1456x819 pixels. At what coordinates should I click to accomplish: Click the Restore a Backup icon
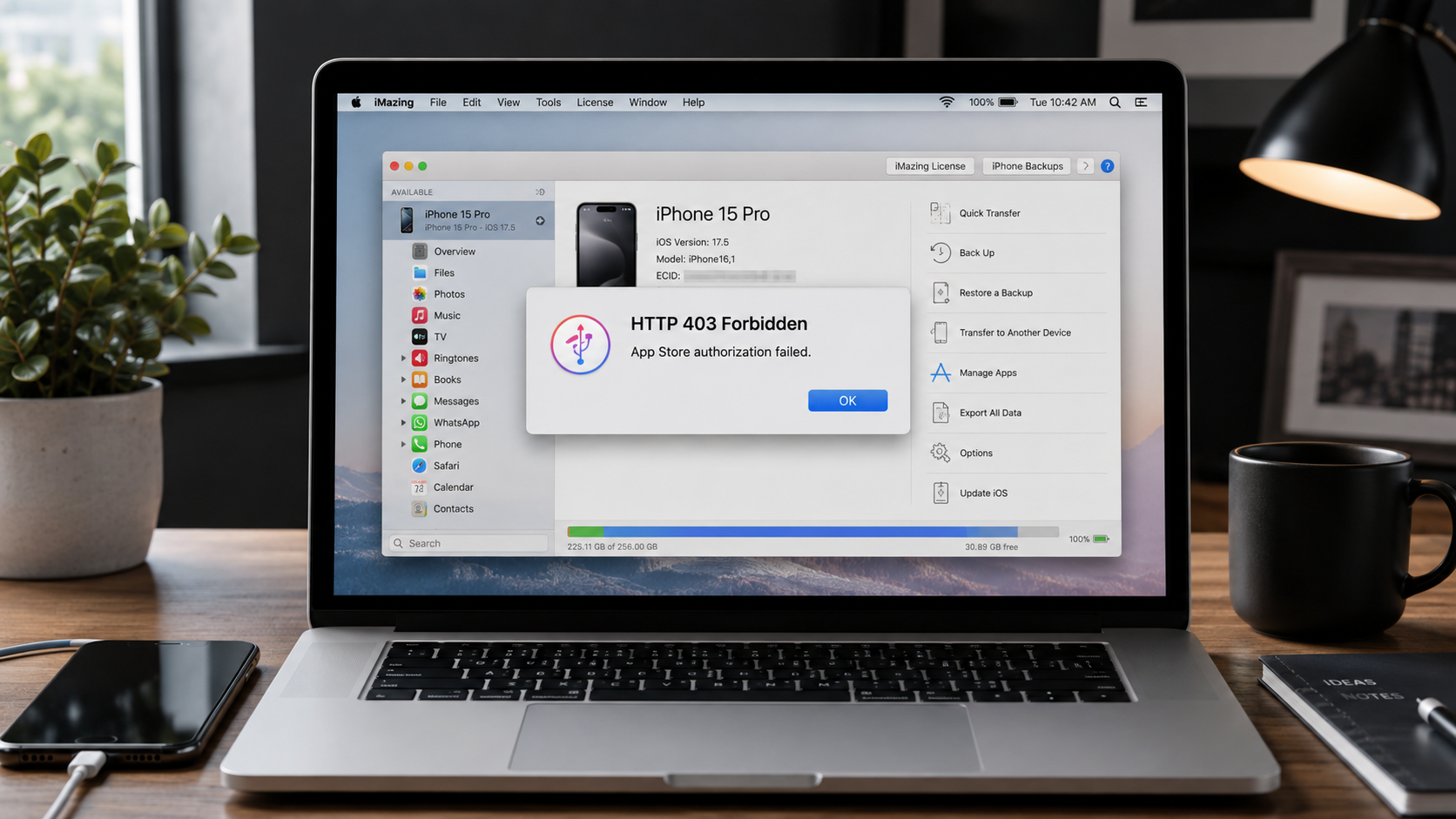[x=940, y=292]
